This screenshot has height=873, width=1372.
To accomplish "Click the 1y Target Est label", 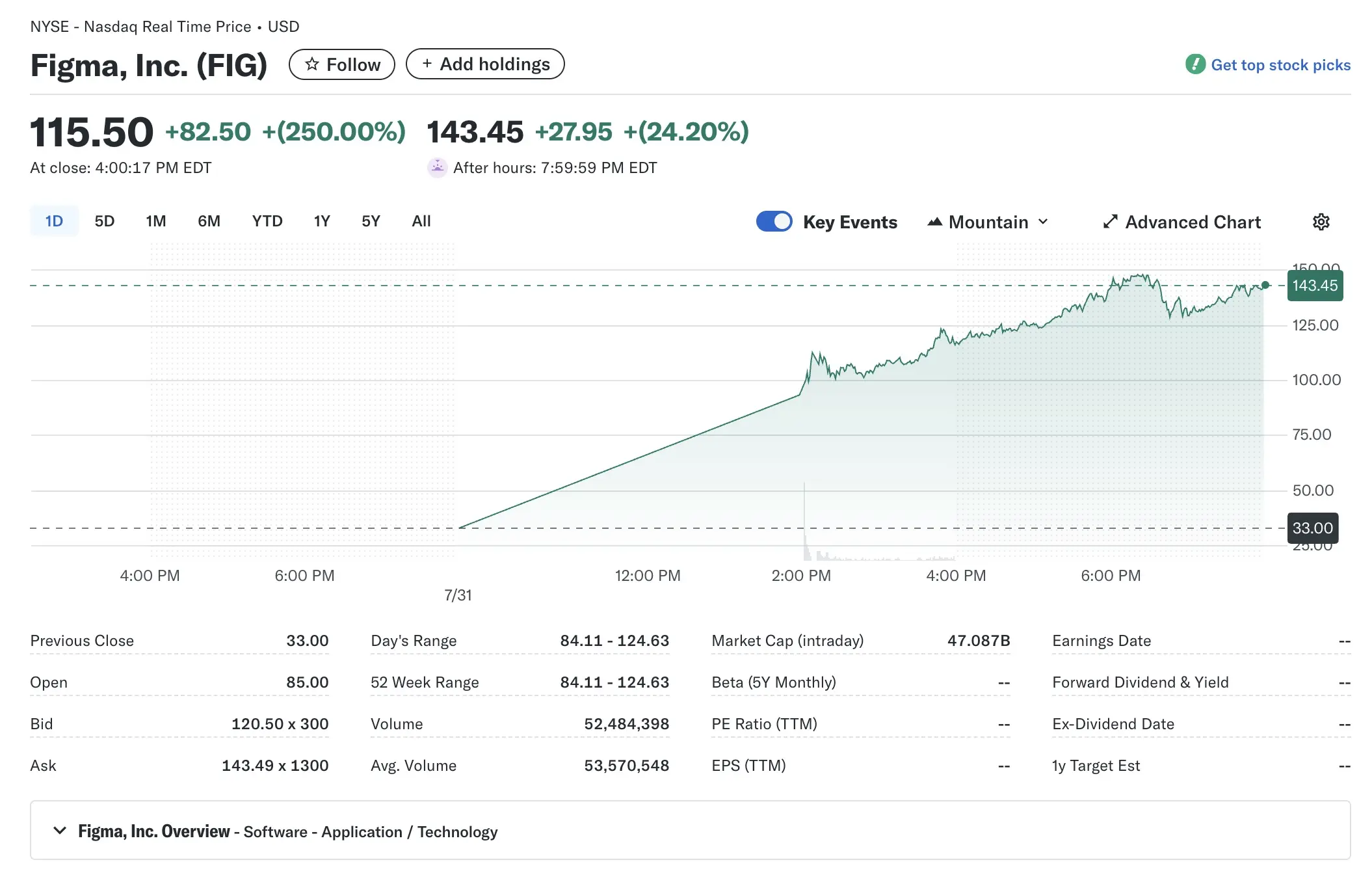I will [1096, 765].
